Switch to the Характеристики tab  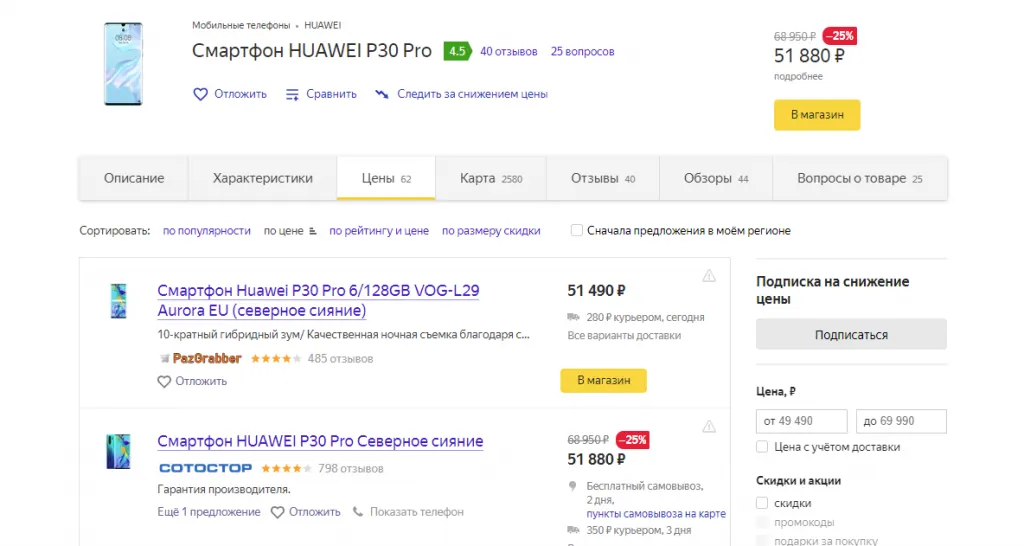pyautogui.click(x=262, y=178)
